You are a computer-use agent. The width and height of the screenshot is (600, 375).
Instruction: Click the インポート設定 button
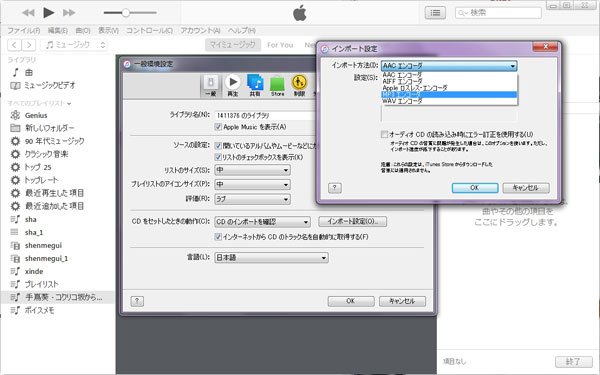coord(352,222)
